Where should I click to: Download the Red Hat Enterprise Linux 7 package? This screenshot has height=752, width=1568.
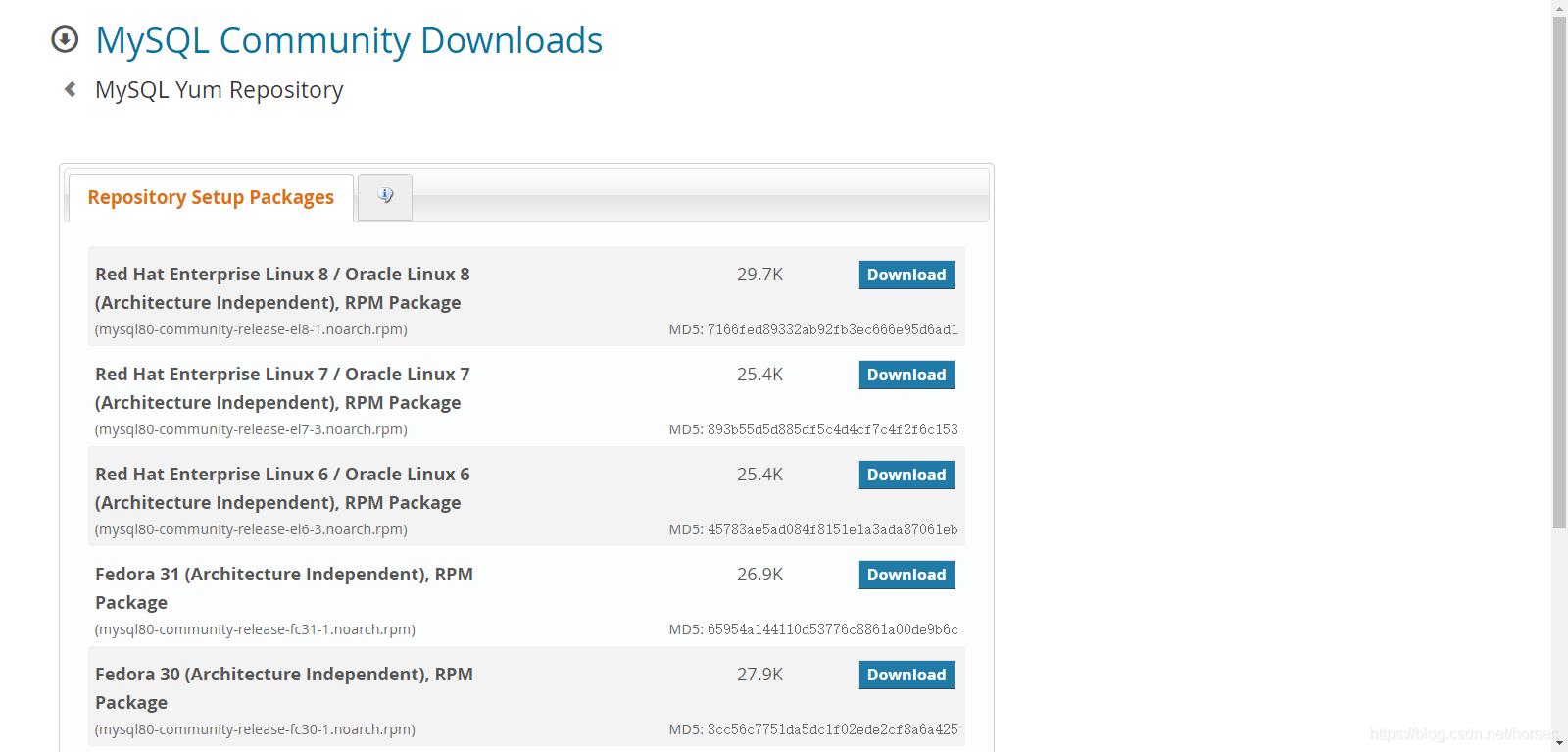906,375
